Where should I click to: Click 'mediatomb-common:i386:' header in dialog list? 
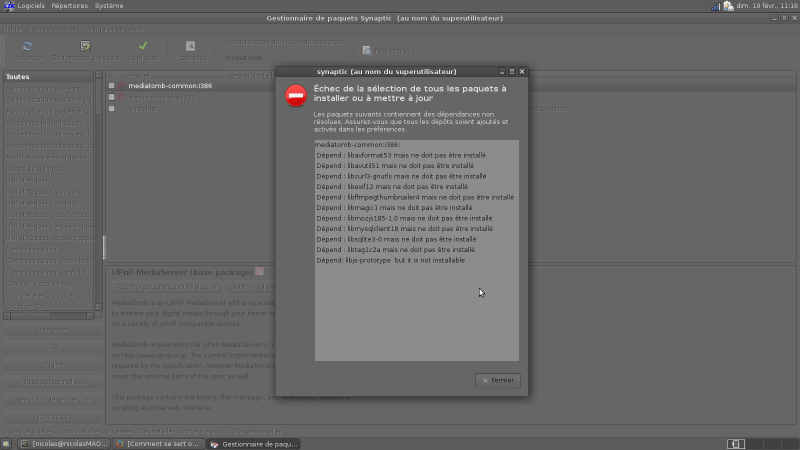click(358, 145)
